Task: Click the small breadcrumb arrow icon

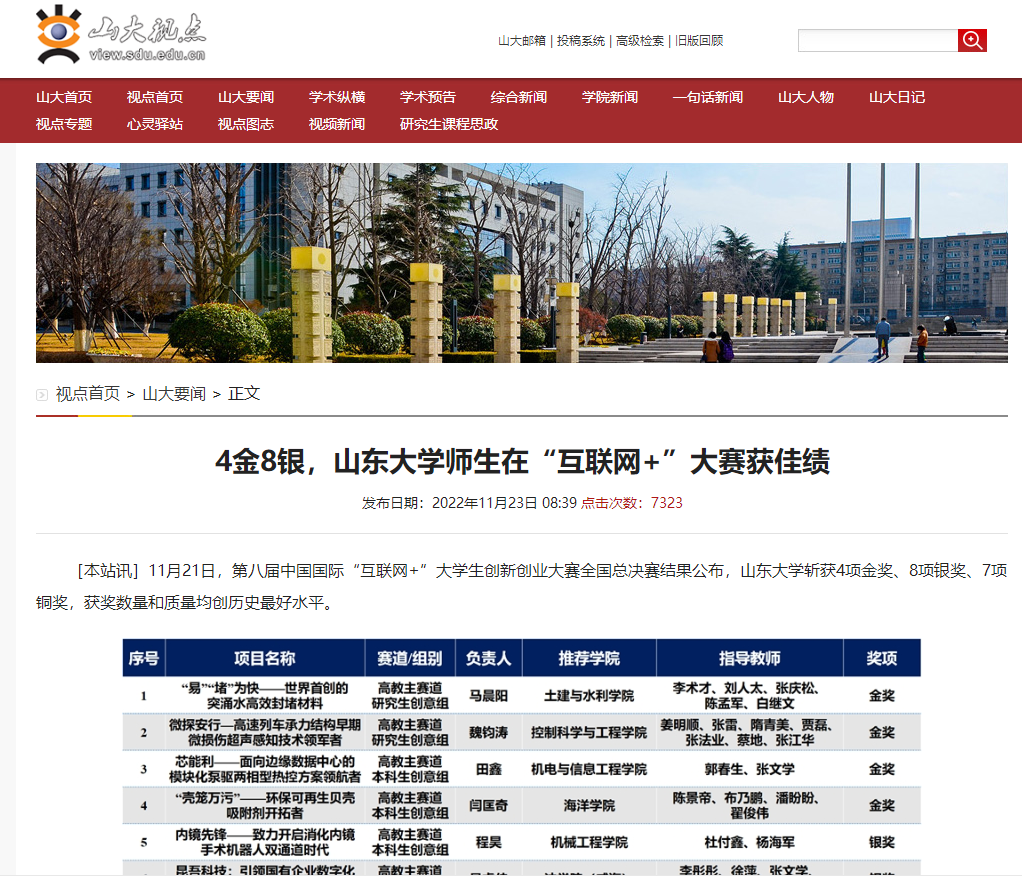Action: (x=42, y=394)
